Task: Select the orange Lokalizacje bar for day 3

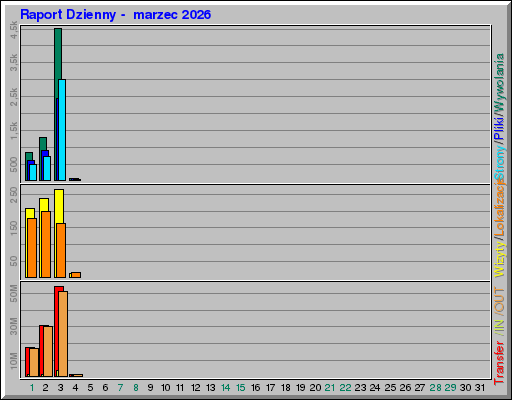Action: coord(61,250)
